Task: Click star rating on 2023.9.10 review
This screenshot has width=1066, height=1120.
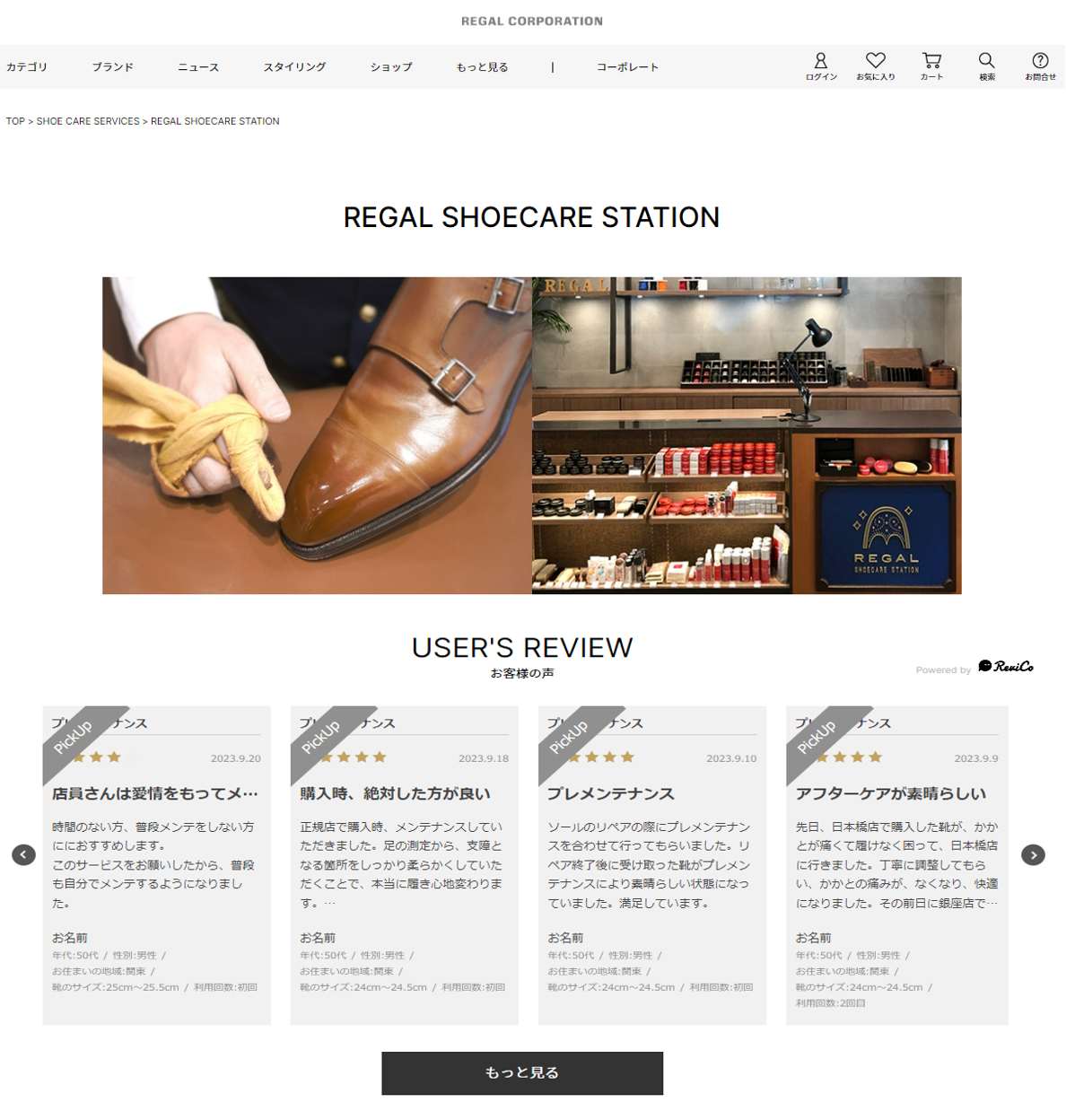Action: [593, 757]
